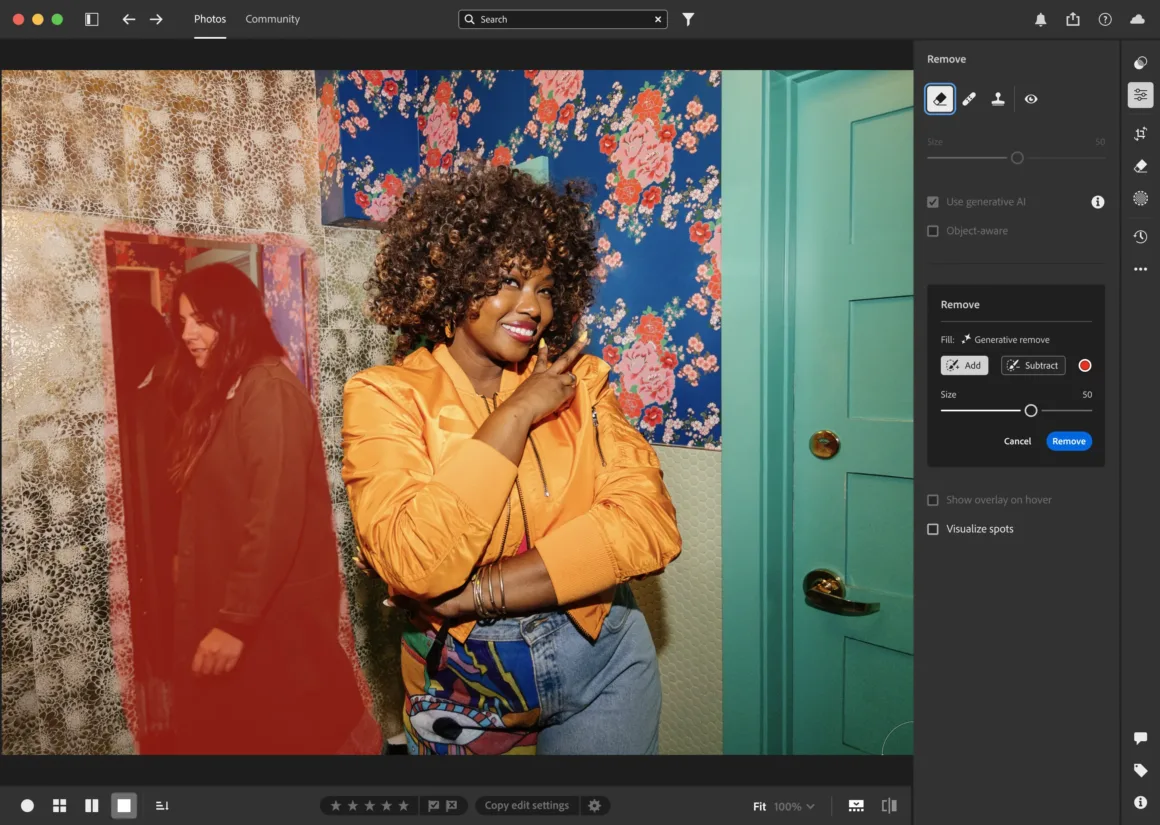
Task: Open the search filter funnel
Action: tap(688, 19)
